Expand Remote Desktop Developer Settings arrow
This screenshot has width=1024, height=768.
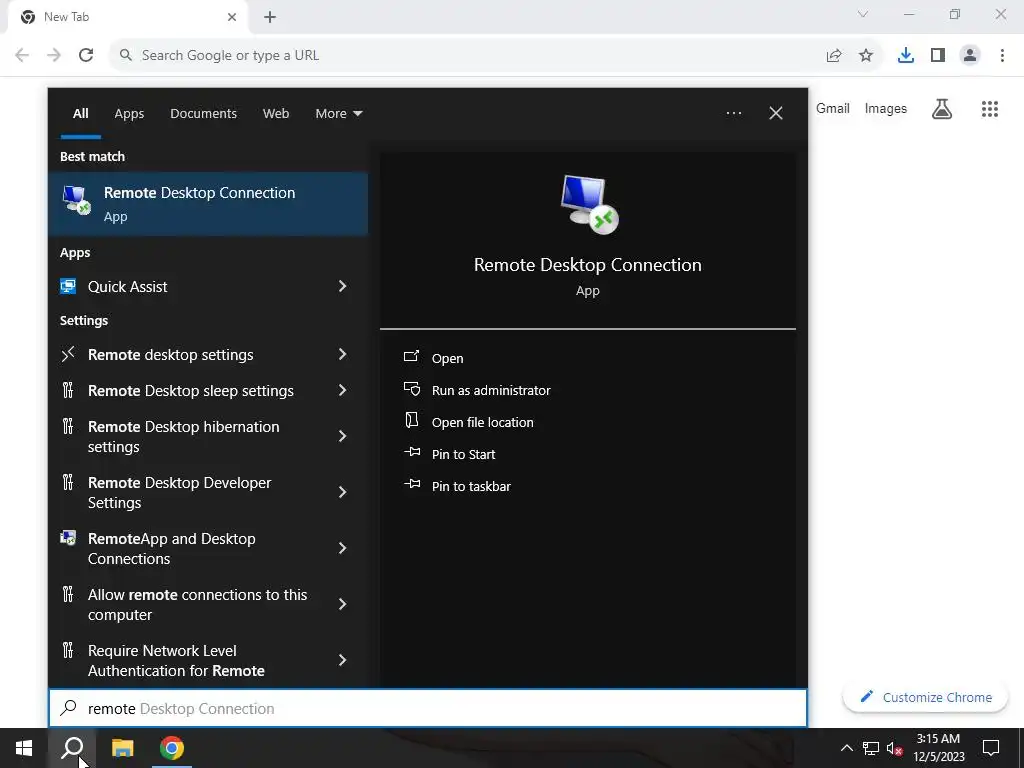(342, 492)
